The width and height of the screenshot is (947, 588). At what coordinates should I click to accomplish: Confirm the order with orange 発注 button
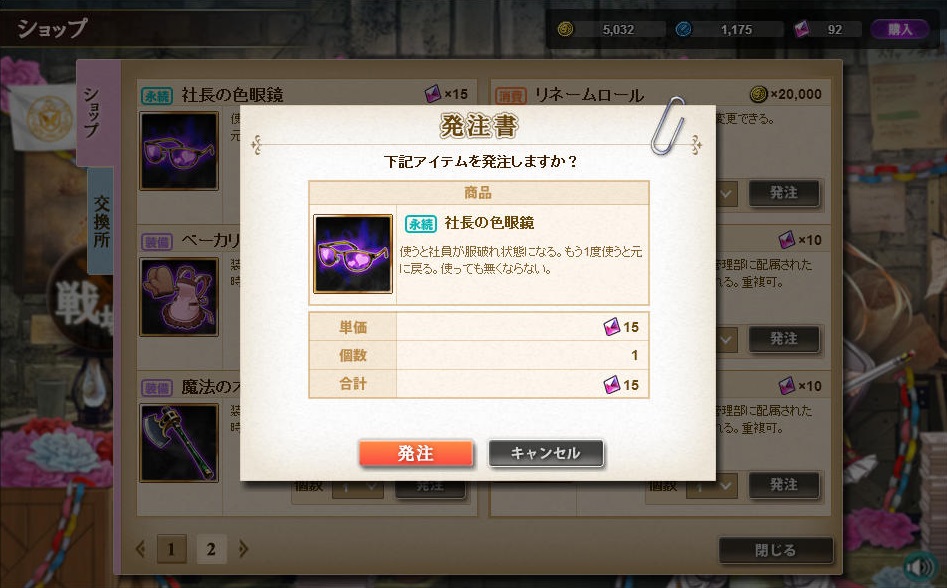pos(416,453)
